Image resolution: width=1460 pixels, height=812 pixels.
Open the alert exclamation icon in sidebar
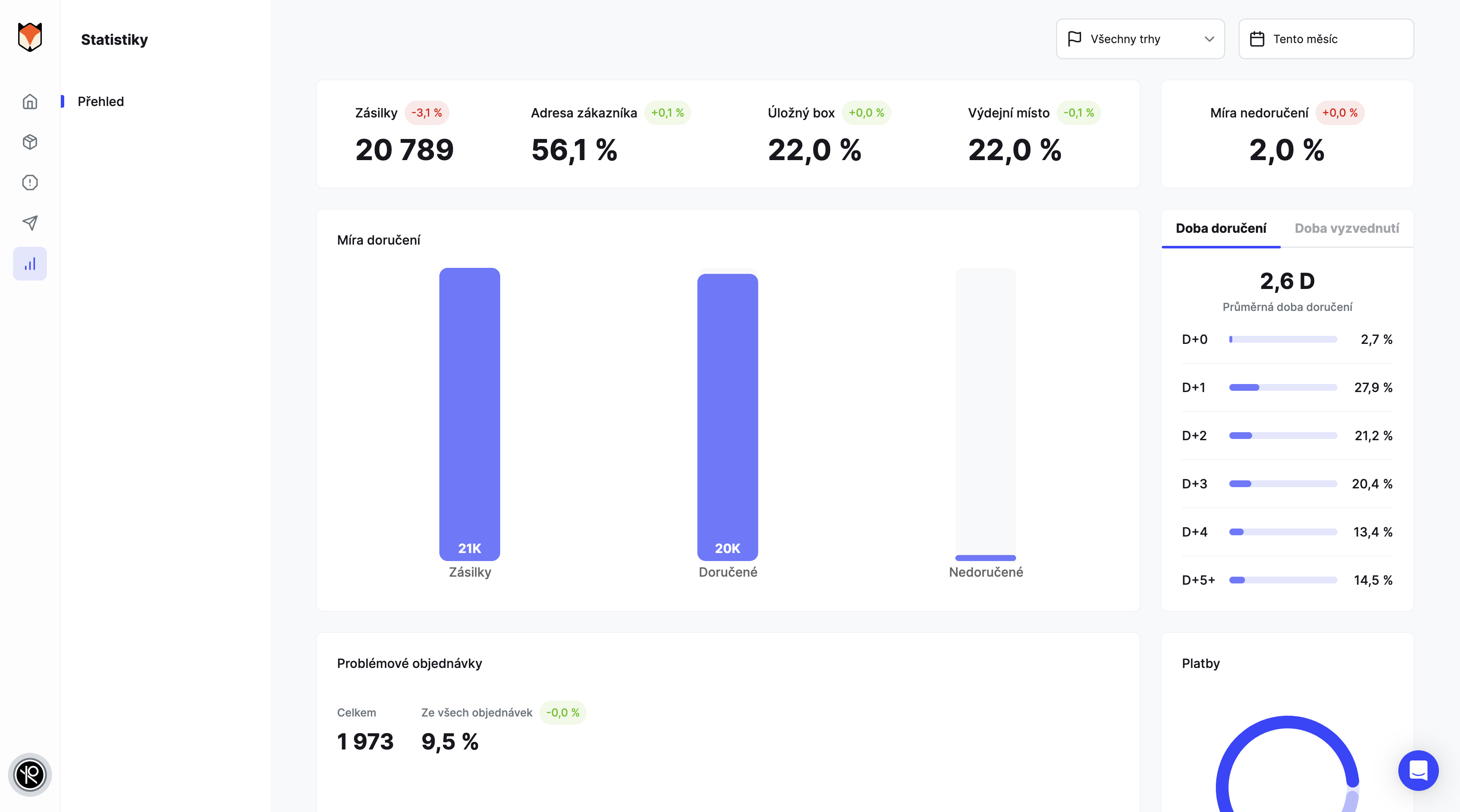tap(30, 183)
